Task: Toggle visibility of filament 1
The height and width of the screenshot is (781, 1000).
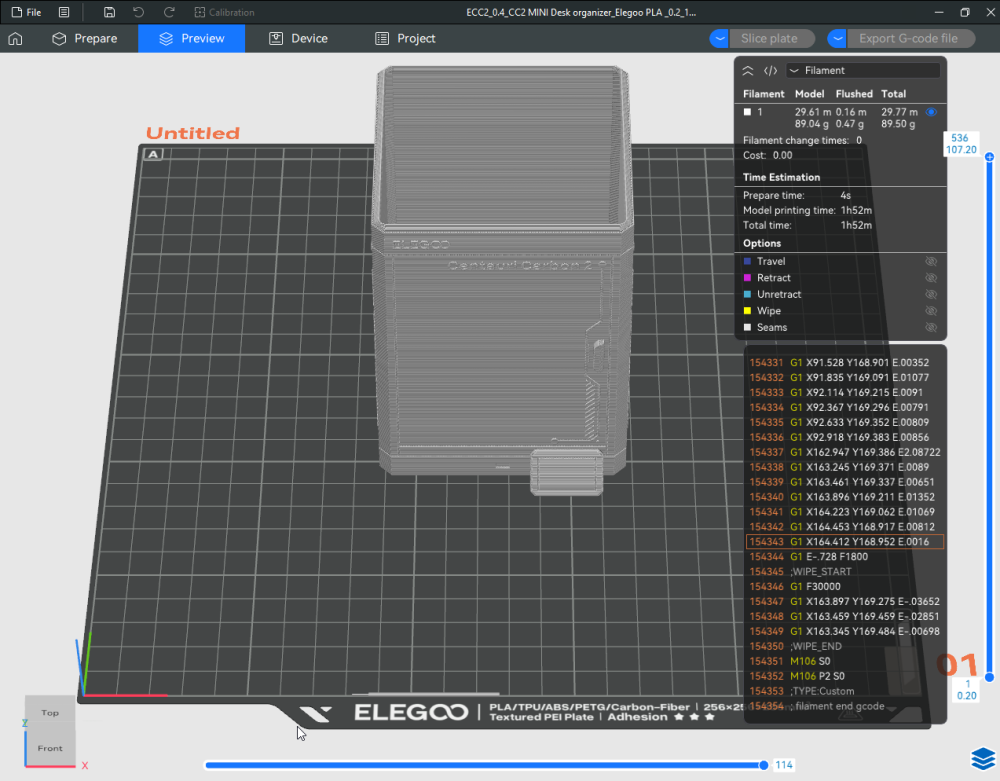Action: click(931, 112)
